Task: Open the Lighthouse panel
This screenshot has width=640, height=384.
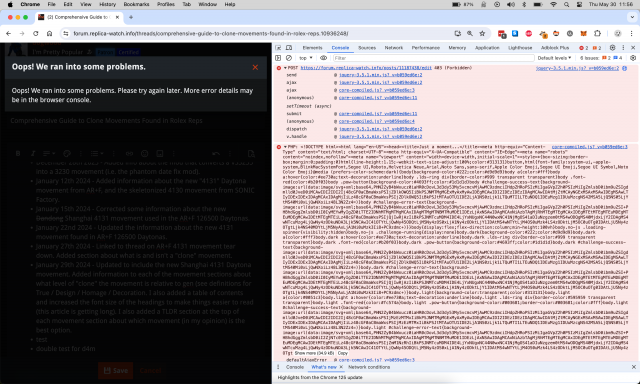Action: [x=520, y=48]
